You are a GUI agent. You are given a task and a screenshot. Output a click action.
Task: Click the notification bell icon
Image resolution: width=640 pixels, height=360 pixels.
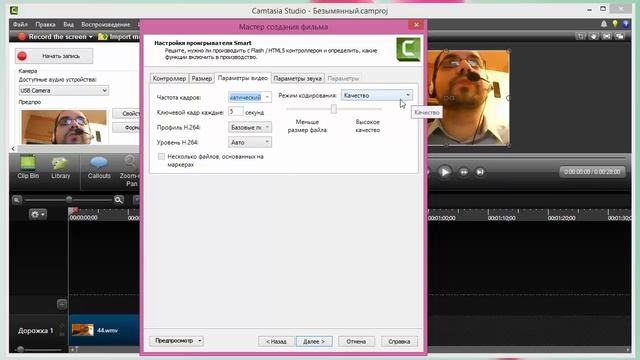coord(604,24)
